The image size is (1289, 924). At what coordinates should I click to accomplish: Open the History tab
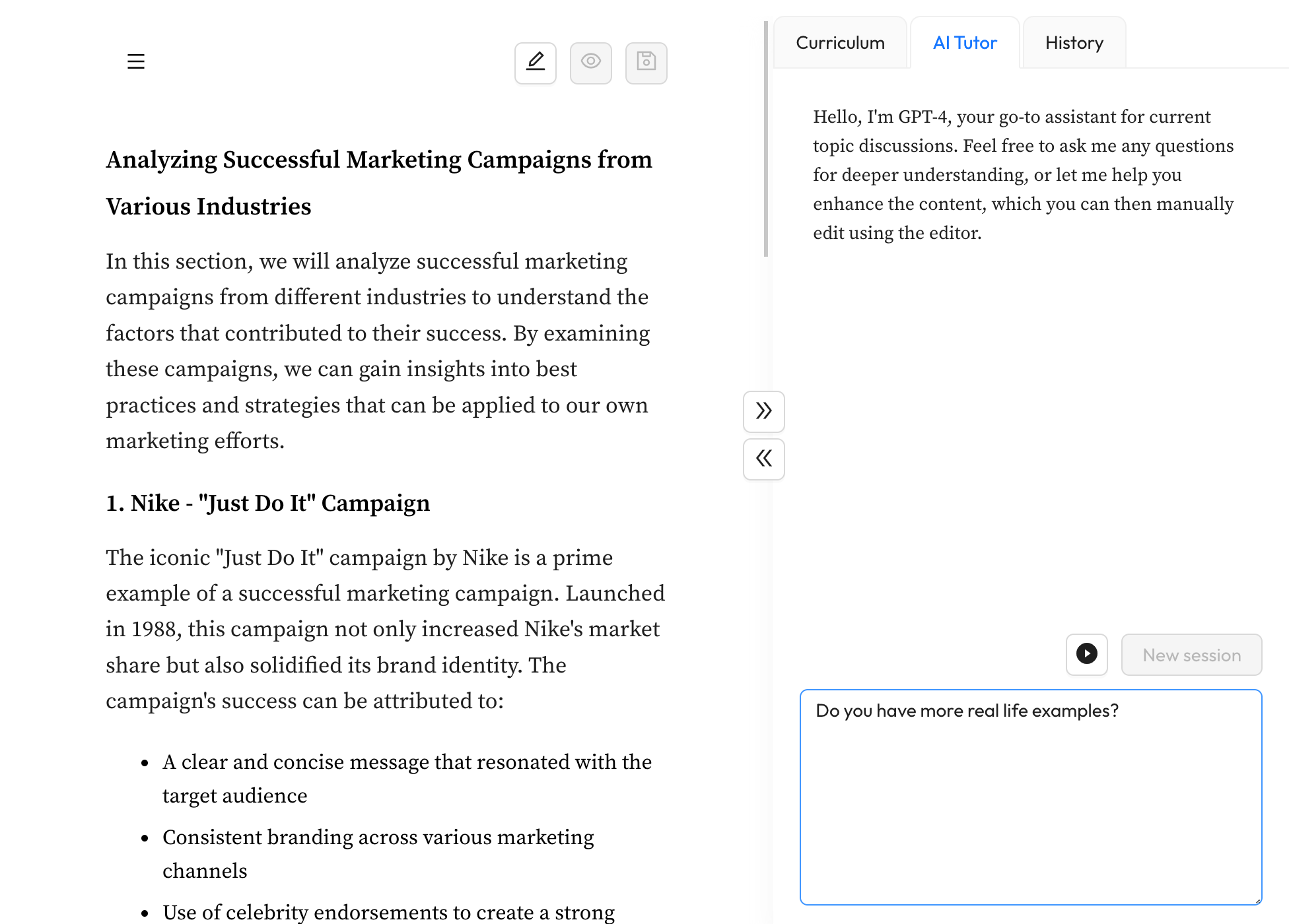pos(1074,43)
